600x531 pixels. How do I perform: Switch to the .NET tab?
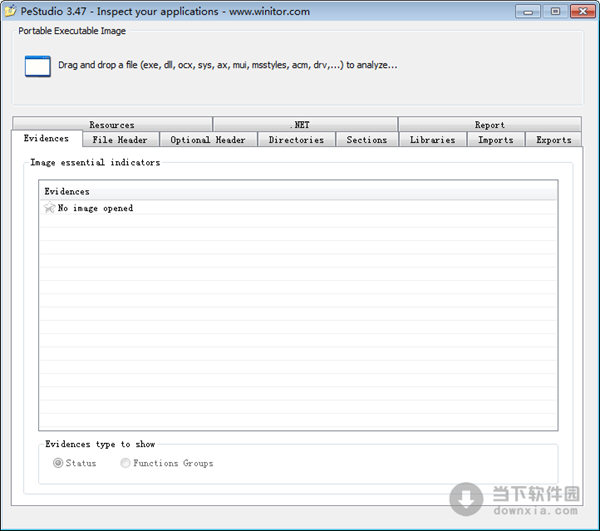tap(305, 125)
